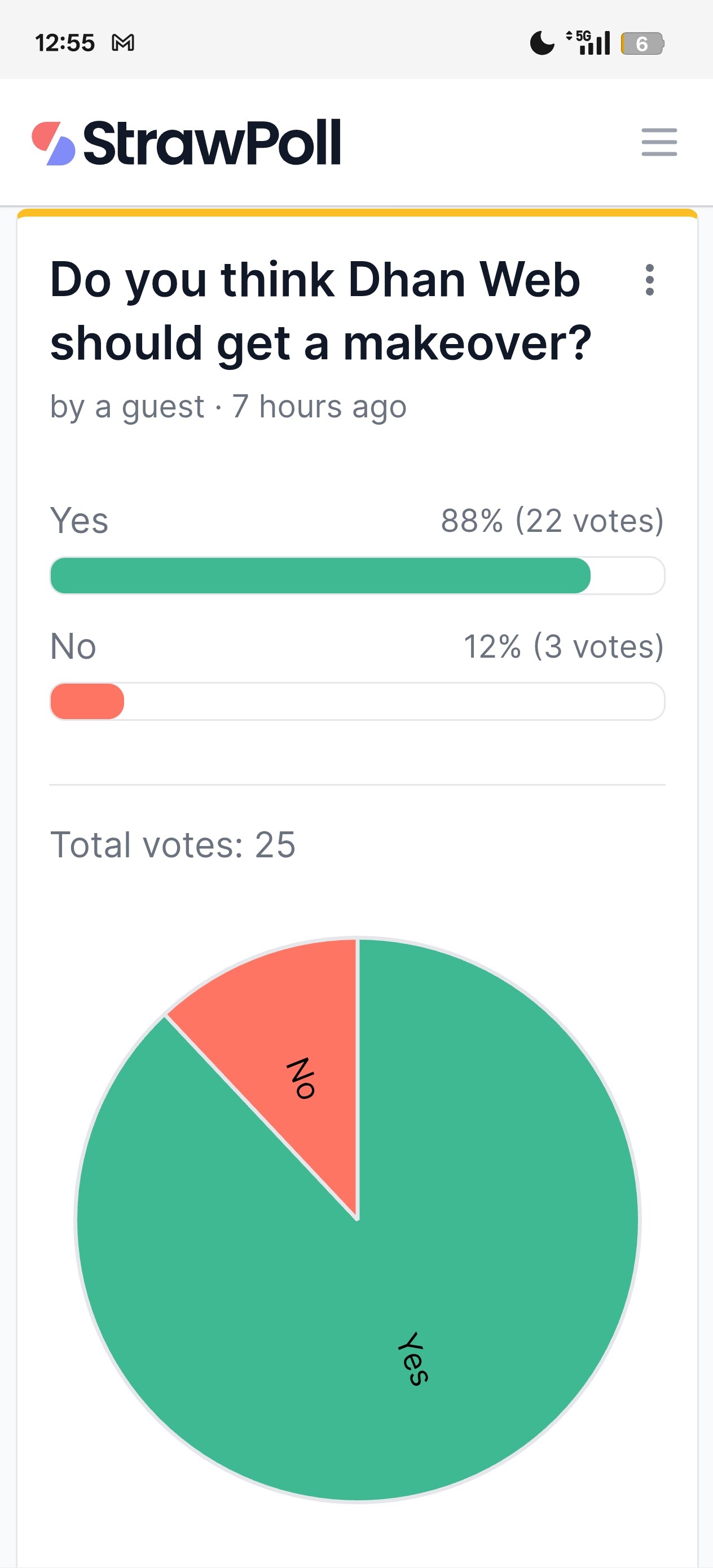Image resolution: width=713 pixels, height=1568 pixels.
Task: Open the poll's three-dot options menu
Action: coord(649,280)
